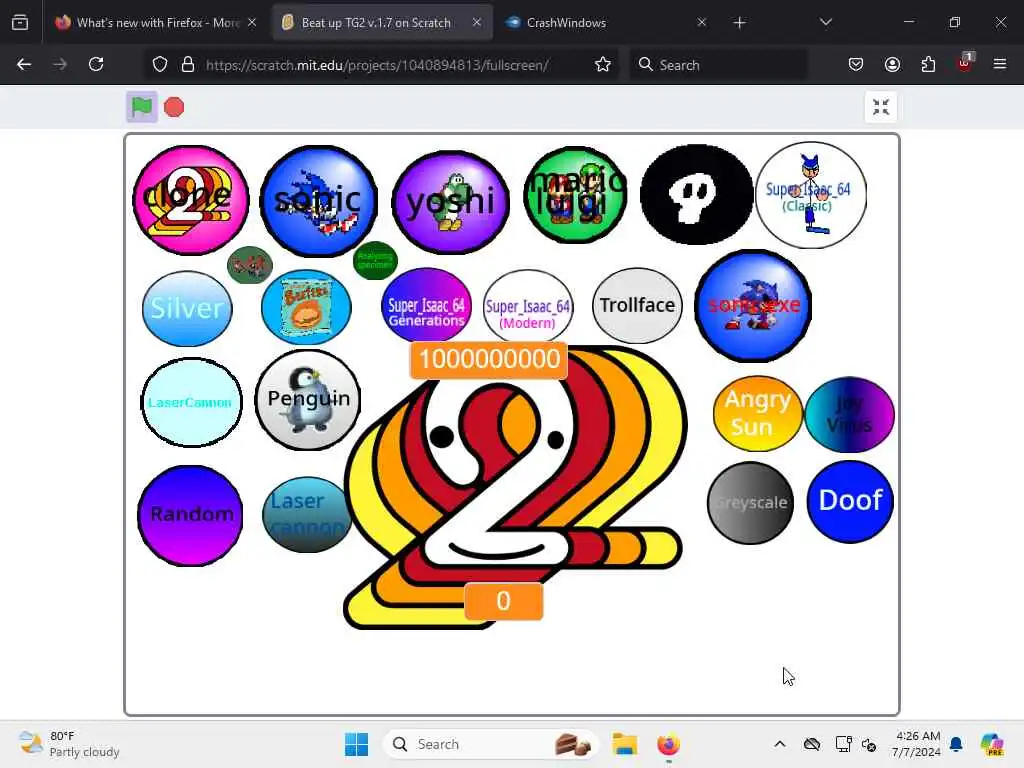Apply the Virus gradient button
Image resolution: width=1024 pixels, height=768 pixels.
[850, 415]
